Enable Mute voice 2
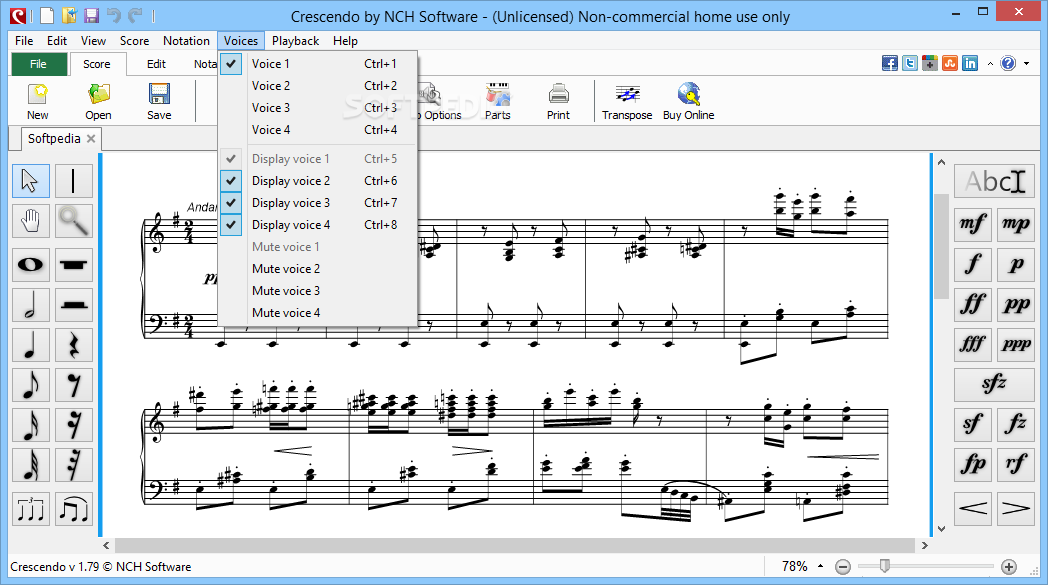The image size is (1048, 585). 318,269
